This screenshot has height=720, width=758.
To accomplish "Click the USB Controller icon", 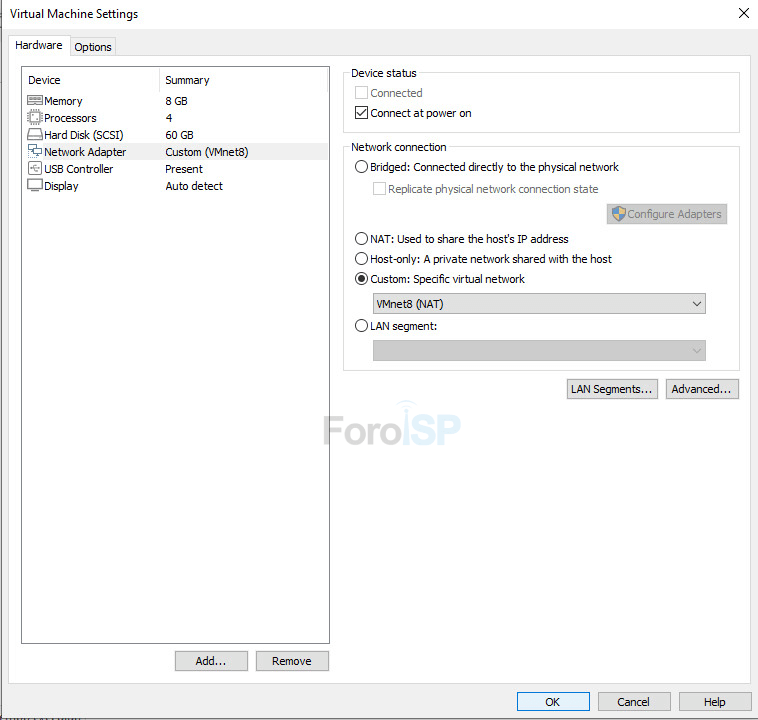I will pyautogui.click(x=35, y=169).
